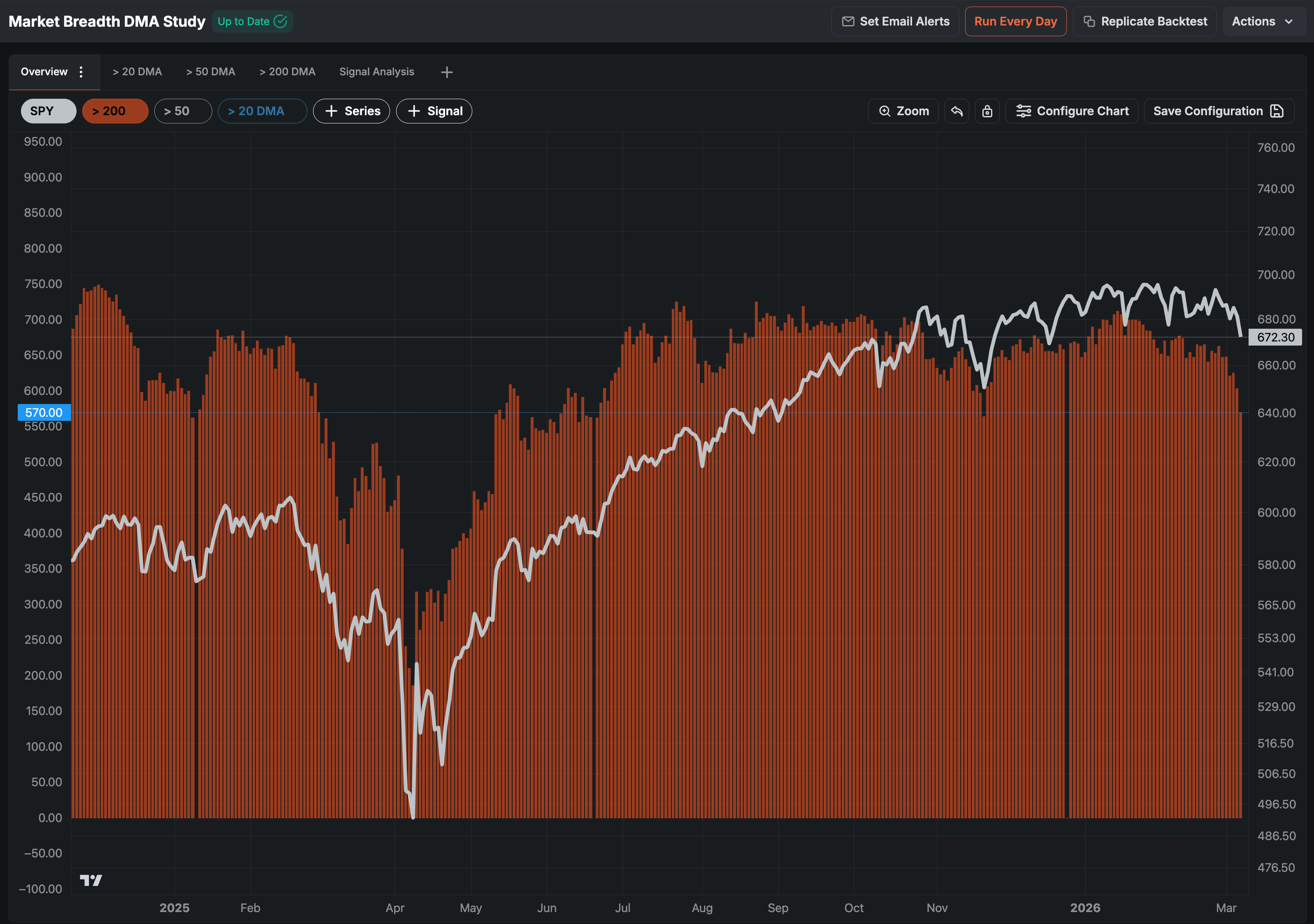Toggle the > 20 DMA series pill
Viewport: 1314px width, 924px height.
point(262,111)
